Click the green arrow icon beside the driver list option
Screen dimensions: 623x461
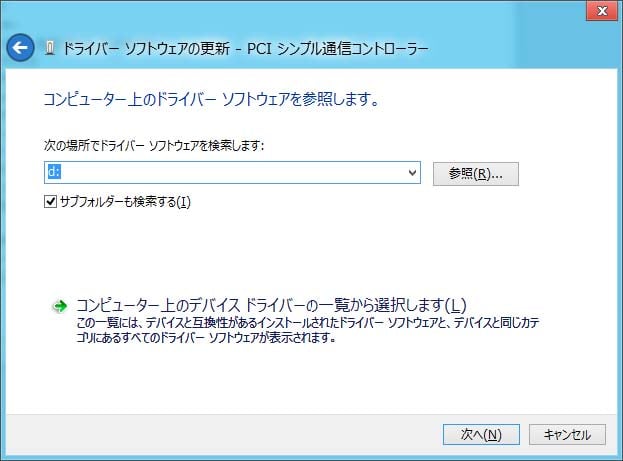coord(60,306)
